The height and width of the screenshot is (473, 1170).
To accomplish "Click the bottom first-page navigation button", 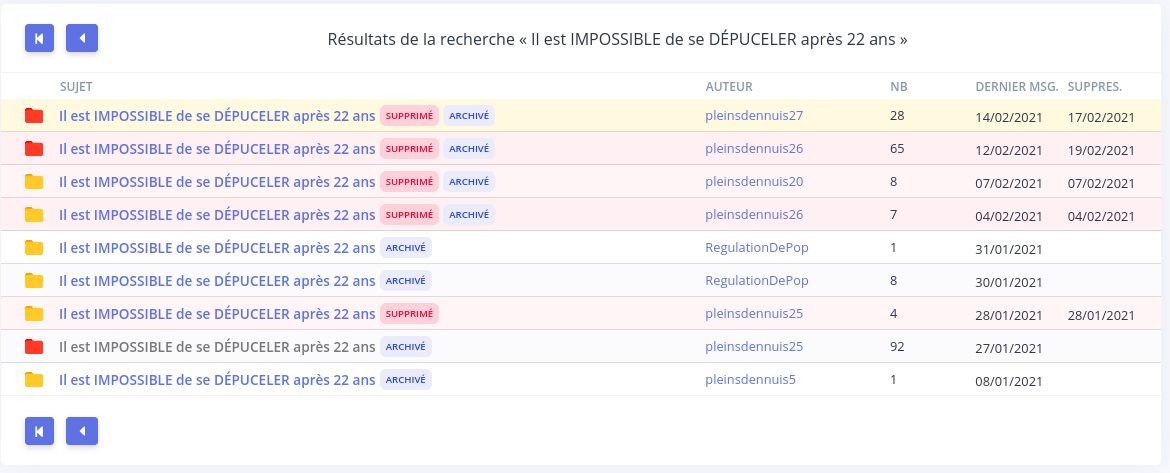I will tap(40, 431).
